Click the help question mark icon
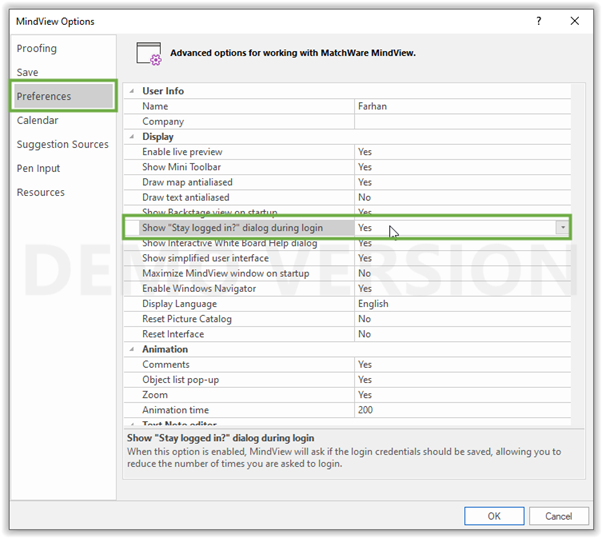This screenshot has height=538, width=602. [x=539, y=21]
